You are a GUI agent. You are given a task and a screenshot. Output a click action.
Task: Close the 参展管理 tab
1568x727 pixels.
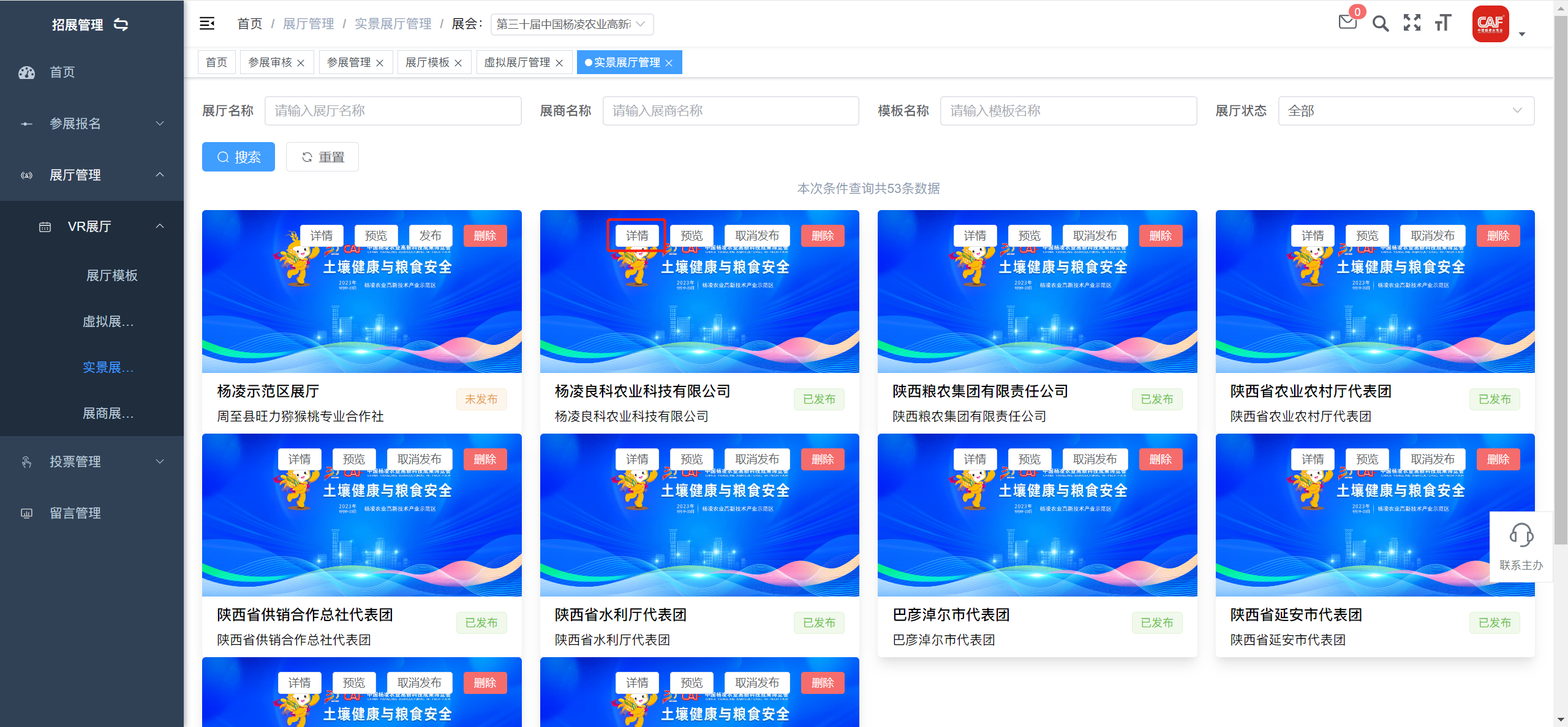[x=380, y=63]
